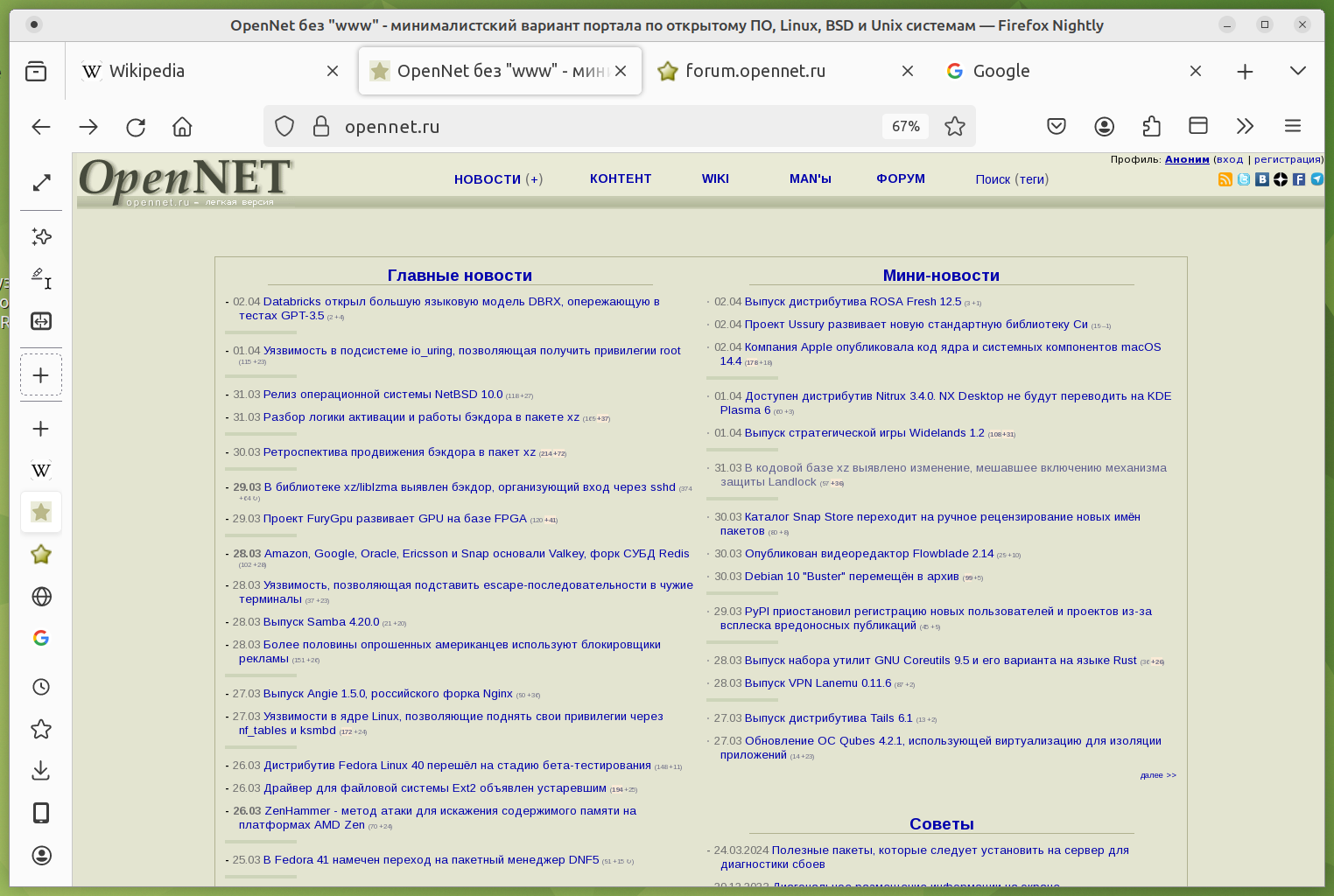Open a new tab
Screen dimensions: 1334x896
pyautogui.click(x=1245, y=71)
